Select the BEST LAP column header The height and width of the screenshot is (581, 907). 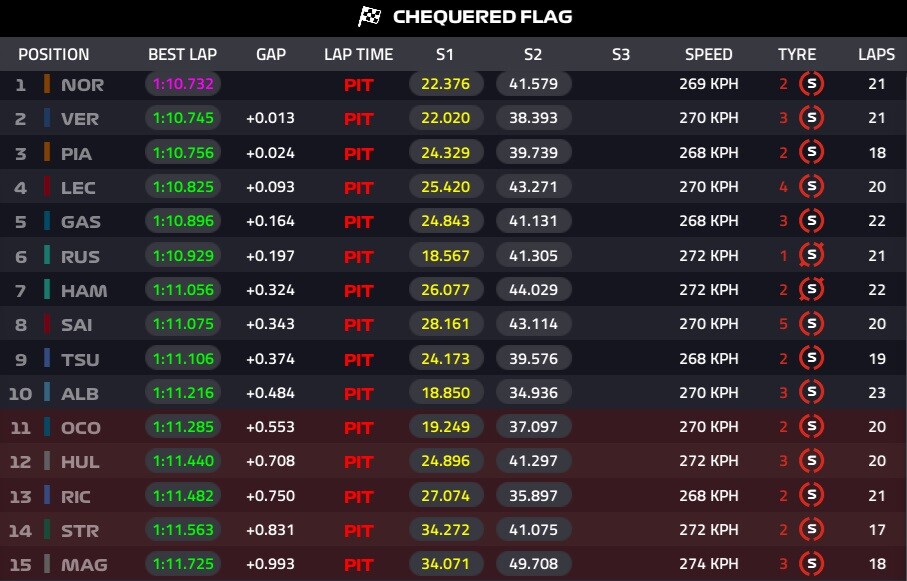[x=182, y=54]
